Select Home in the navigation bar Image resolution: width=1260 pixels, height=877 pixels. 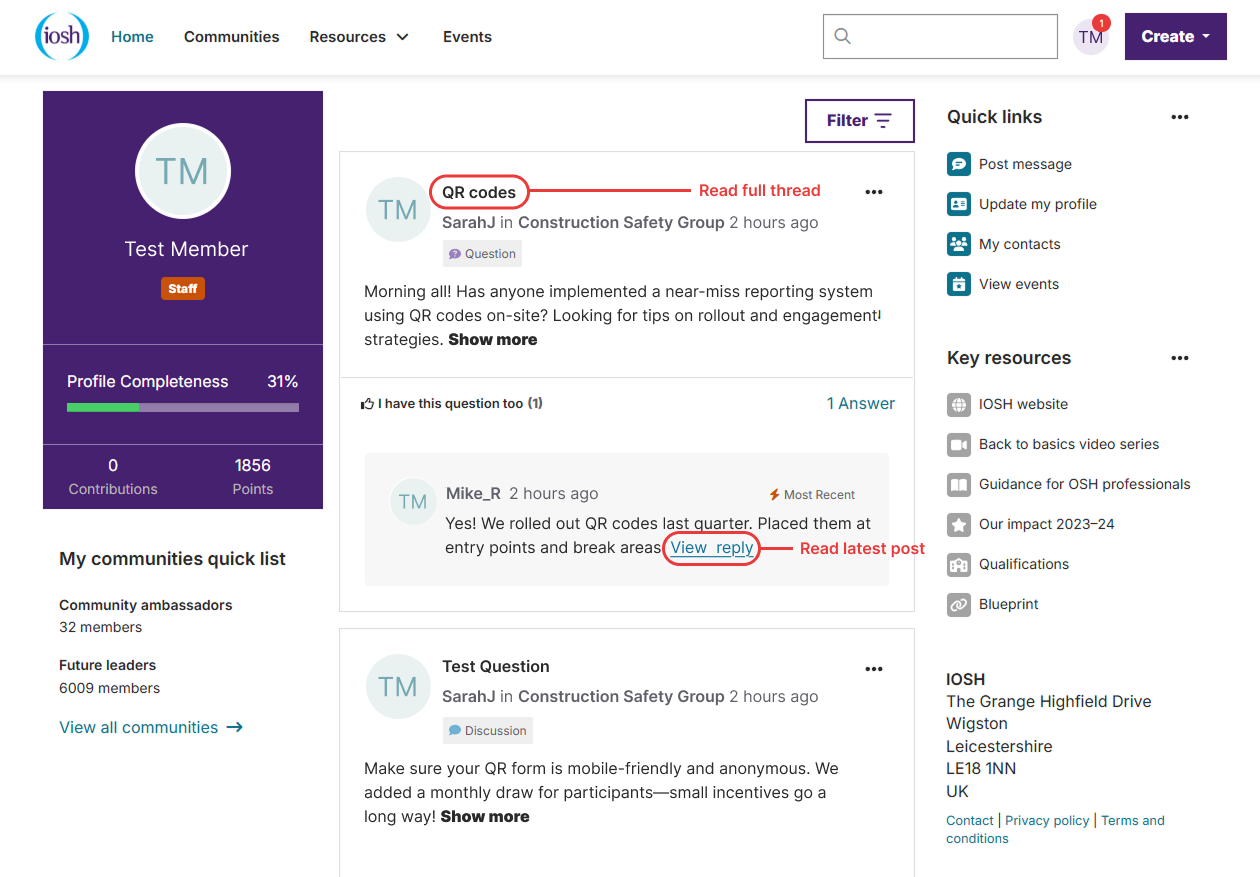pos(132,36)
